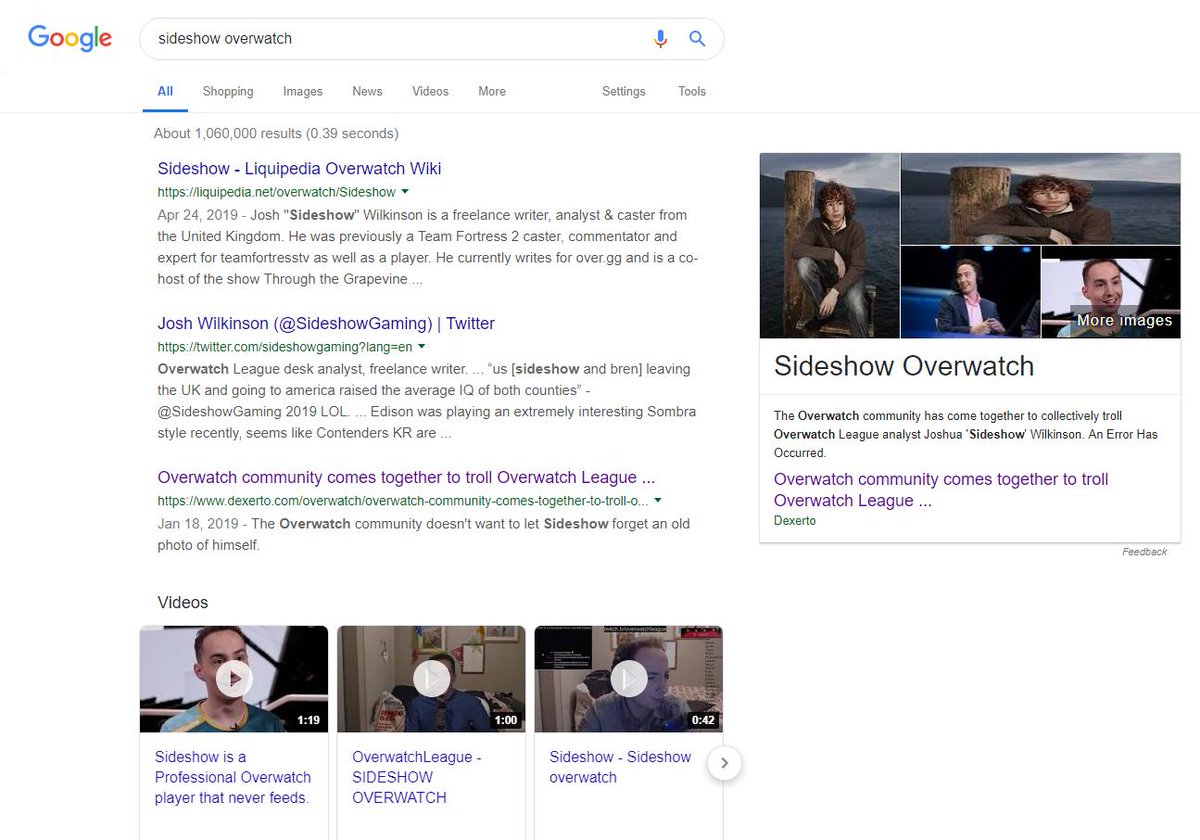
Task: Open search Settings menu
Action: pyautogui.click(x=624, y=91)
